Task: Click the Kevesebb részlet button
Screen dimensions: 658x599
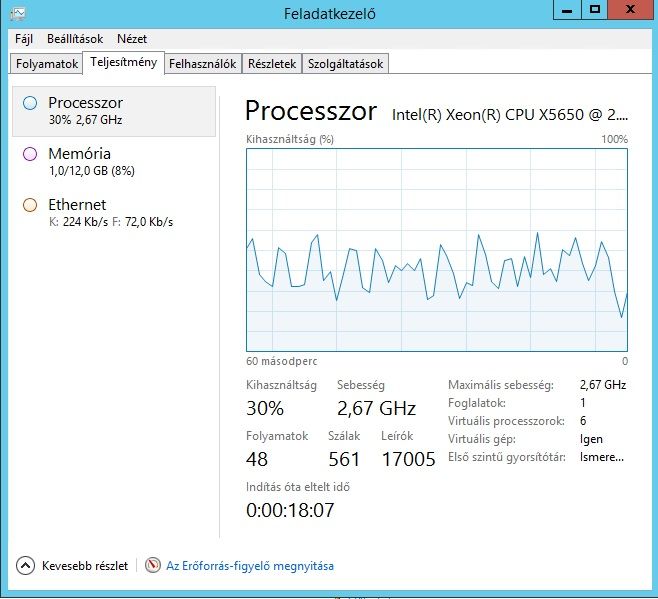Action: [84, 565]
